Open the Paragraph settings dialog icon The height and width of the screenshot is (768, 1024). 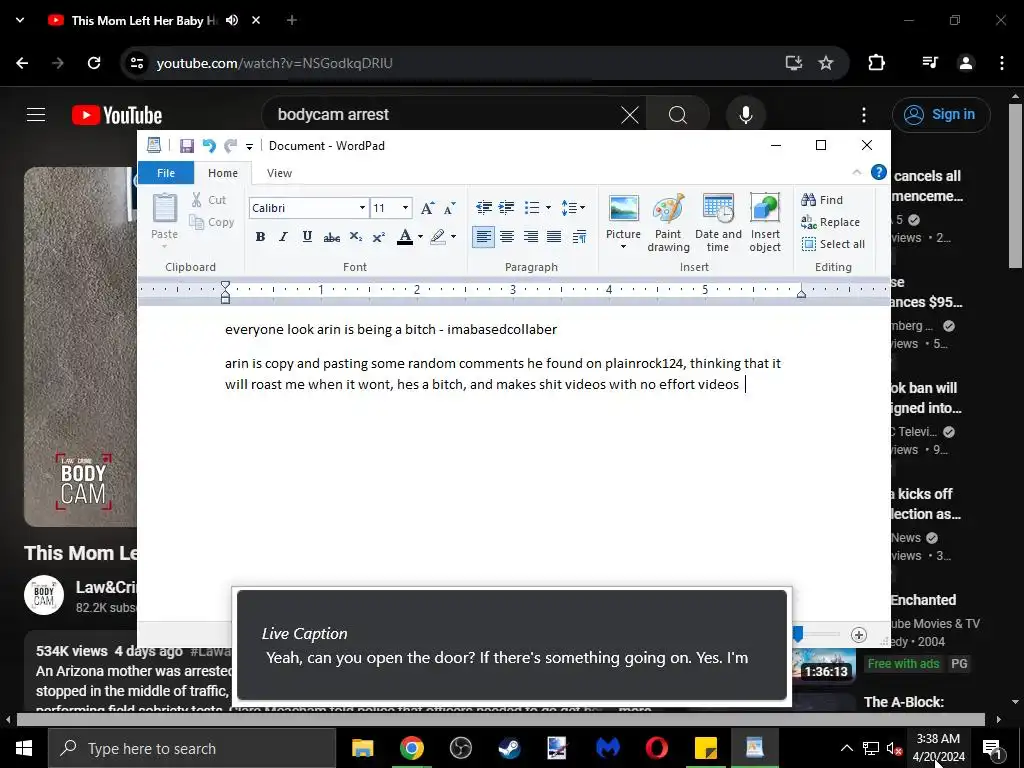[x=579, y=236]
